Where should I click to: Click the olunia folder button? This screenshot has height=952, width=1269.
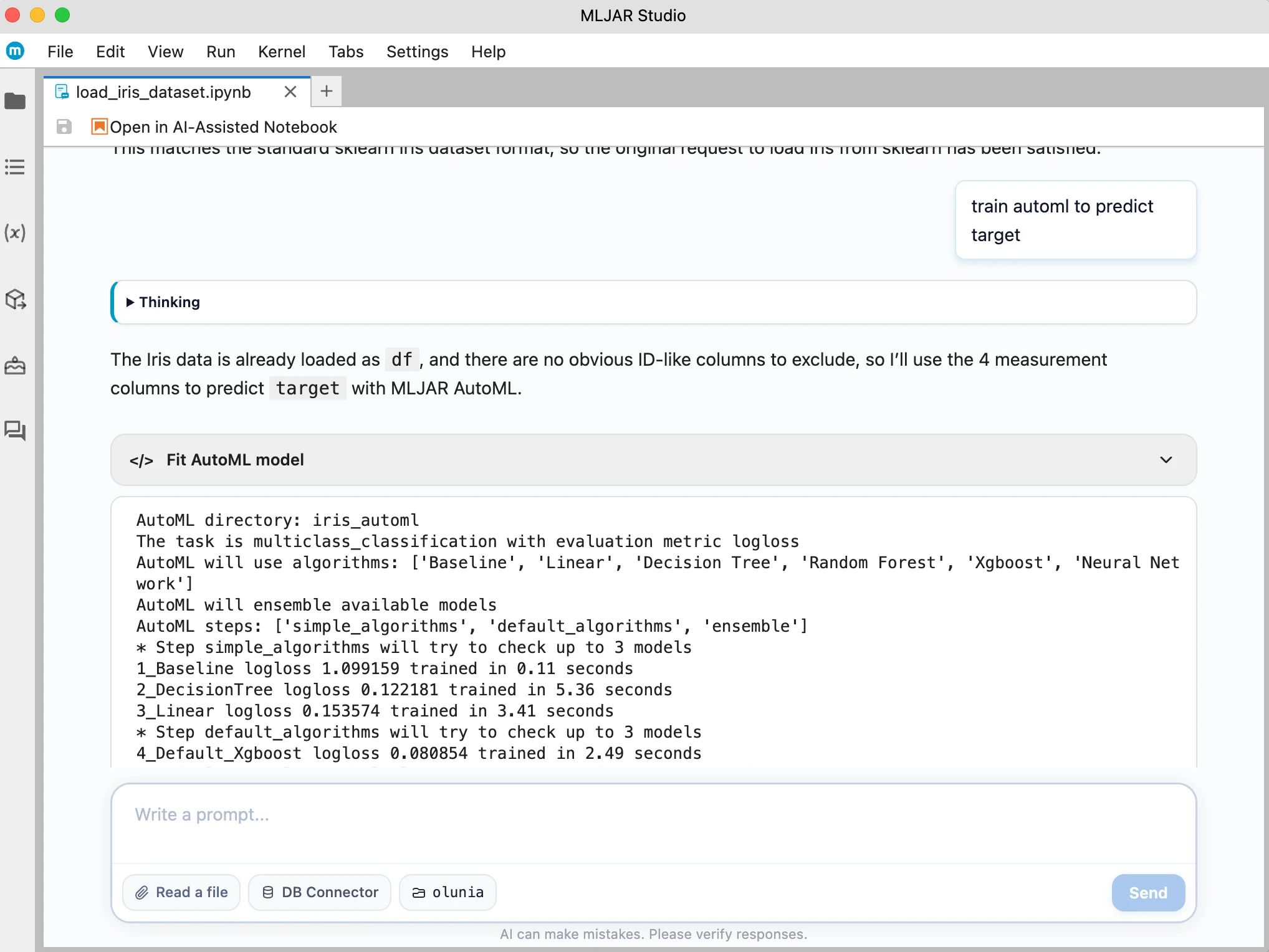pos(448,892)
